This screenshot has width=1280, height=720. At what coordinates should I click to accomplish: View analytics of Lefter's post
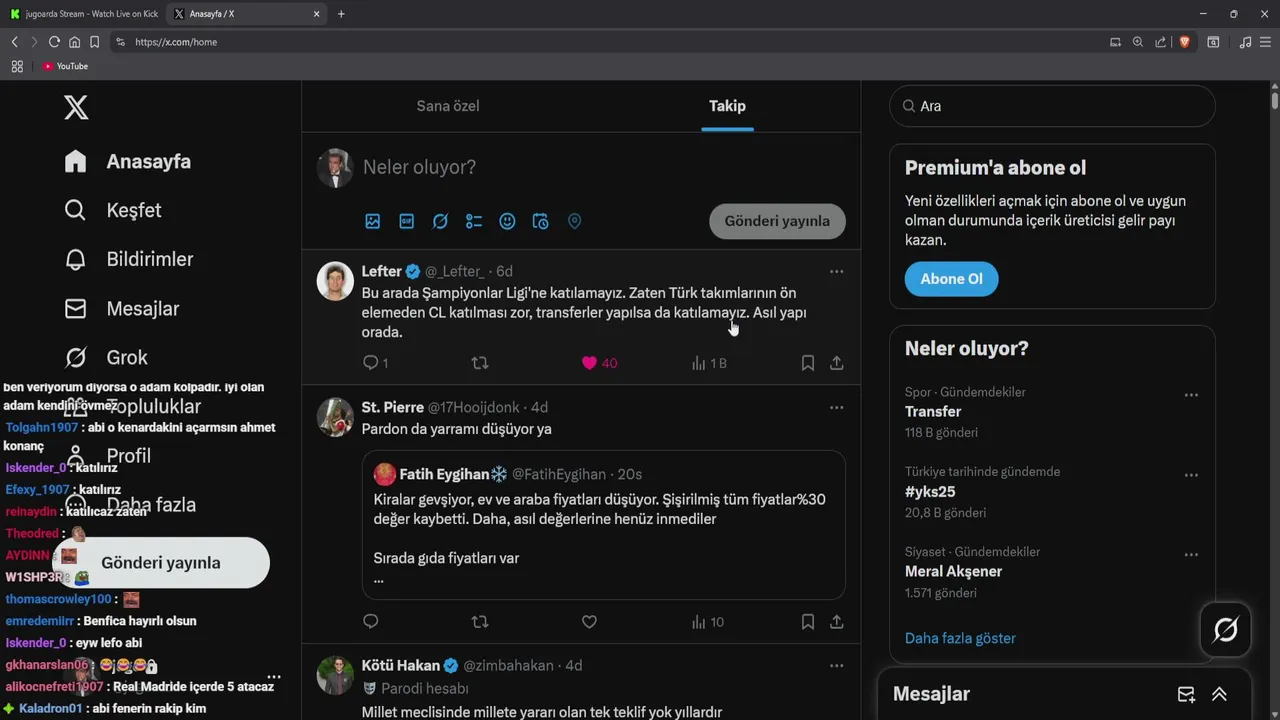708,363
